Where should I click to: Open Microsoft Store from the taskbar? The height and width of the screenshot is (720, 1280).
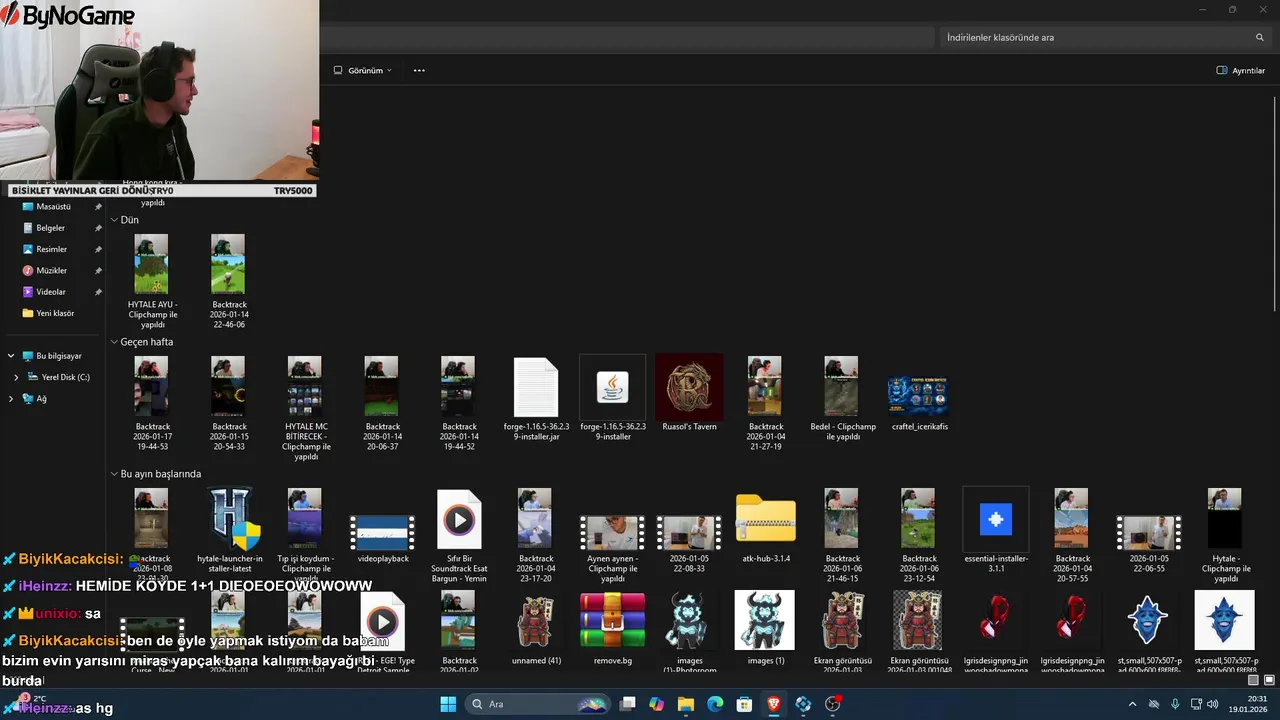[x=744, y=704]
